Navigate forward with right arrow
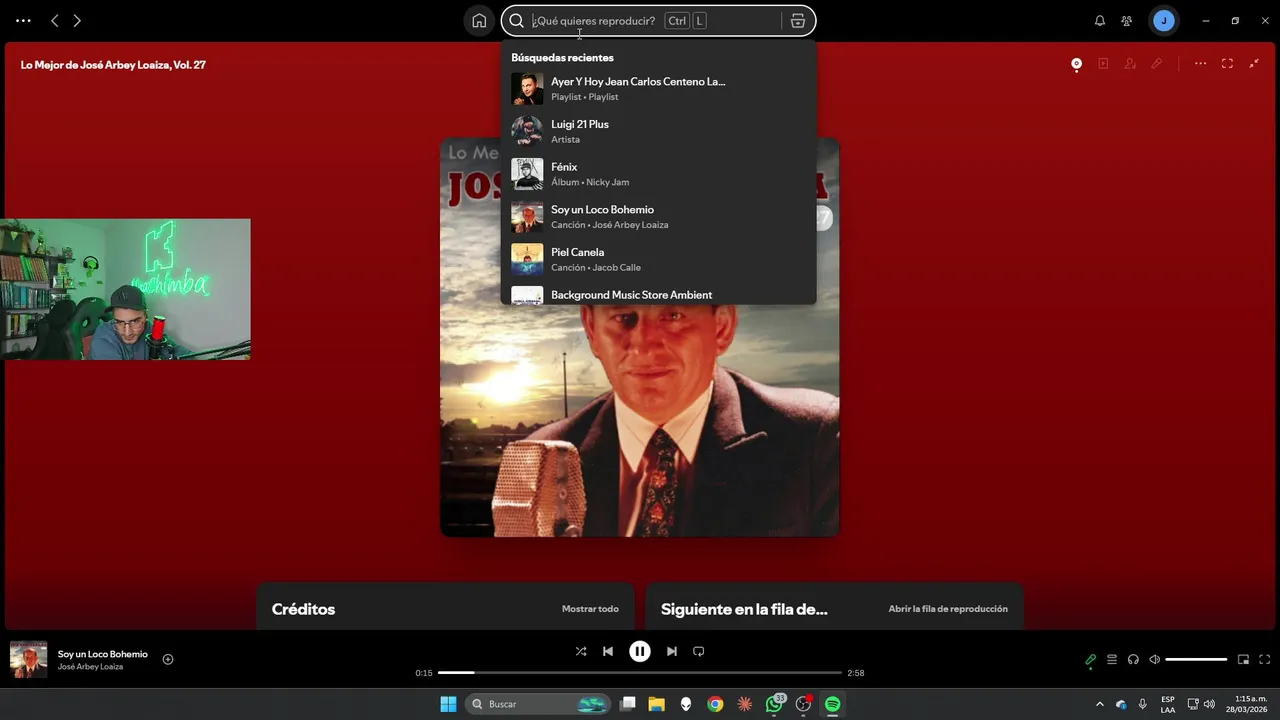Image resolution: width=1280 pixels, height=720 pixels. coord(77,21)
